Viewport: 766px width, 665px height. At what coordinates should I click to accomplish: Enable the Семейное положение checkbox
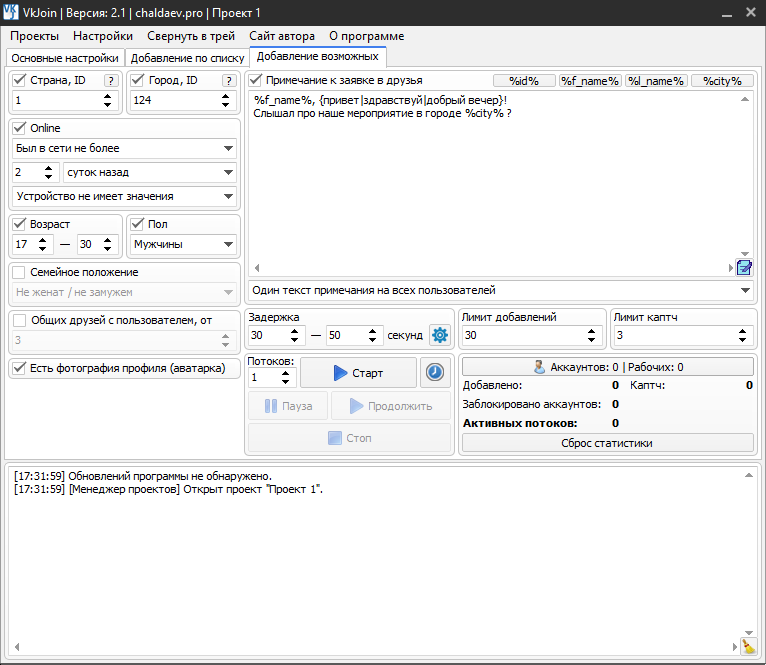coord(19,272)
